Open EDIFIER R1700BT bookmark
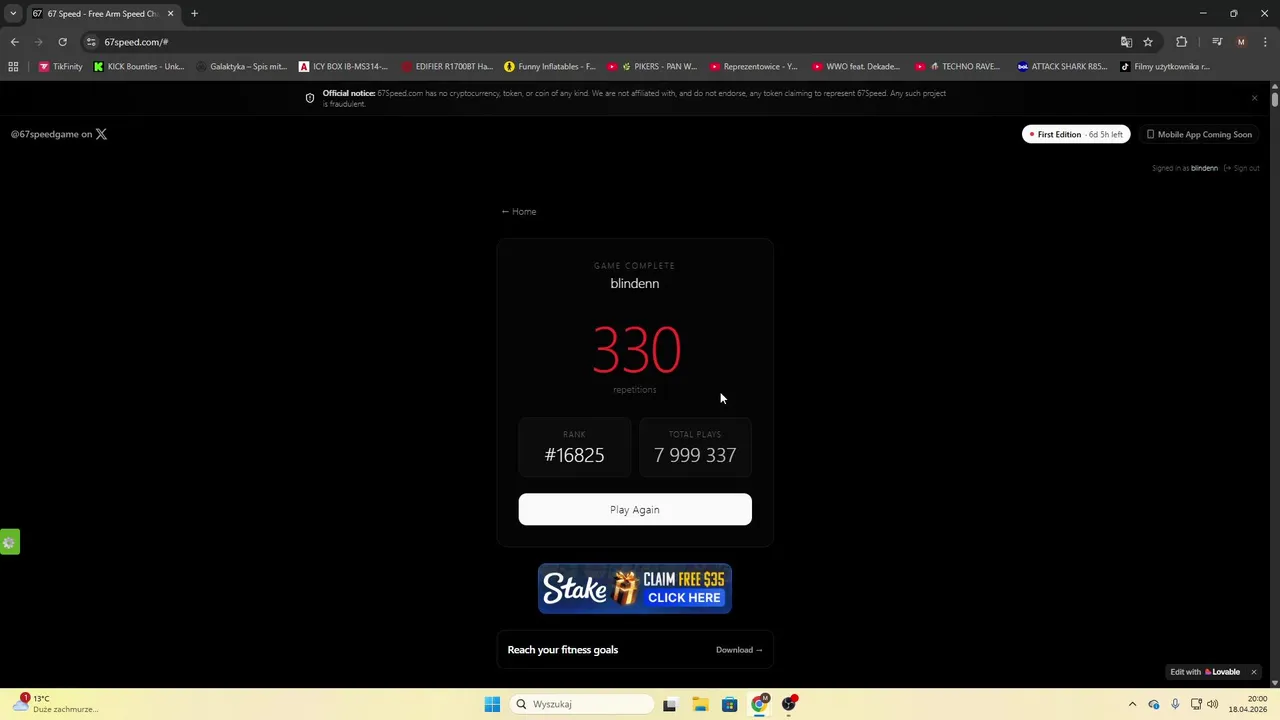Image resolution: width=1280 pixels, height=720 pixels. pyautogui.click(x=446, y=67)
